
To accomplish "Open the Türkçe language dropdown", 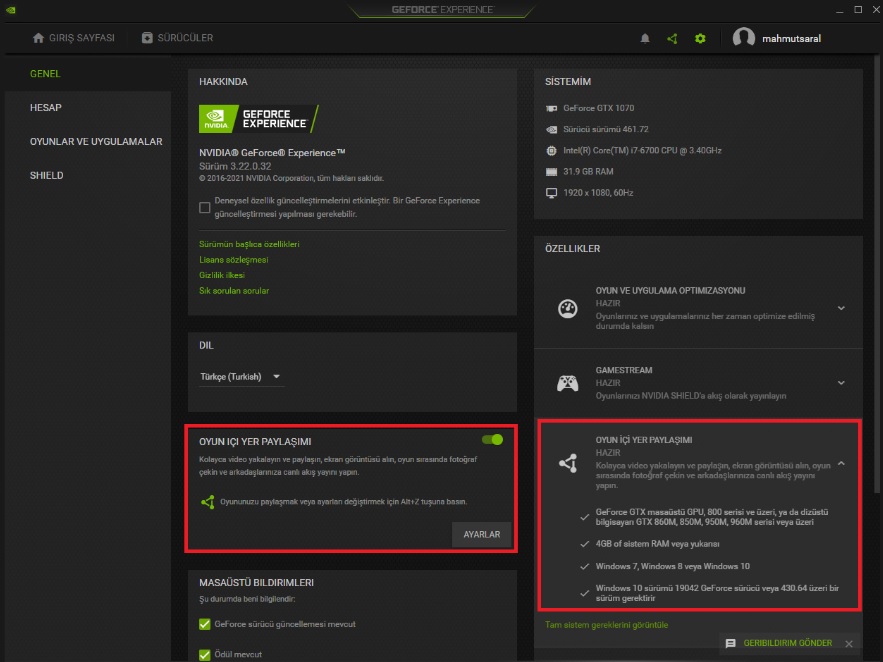I will click(x=240, y=377).
